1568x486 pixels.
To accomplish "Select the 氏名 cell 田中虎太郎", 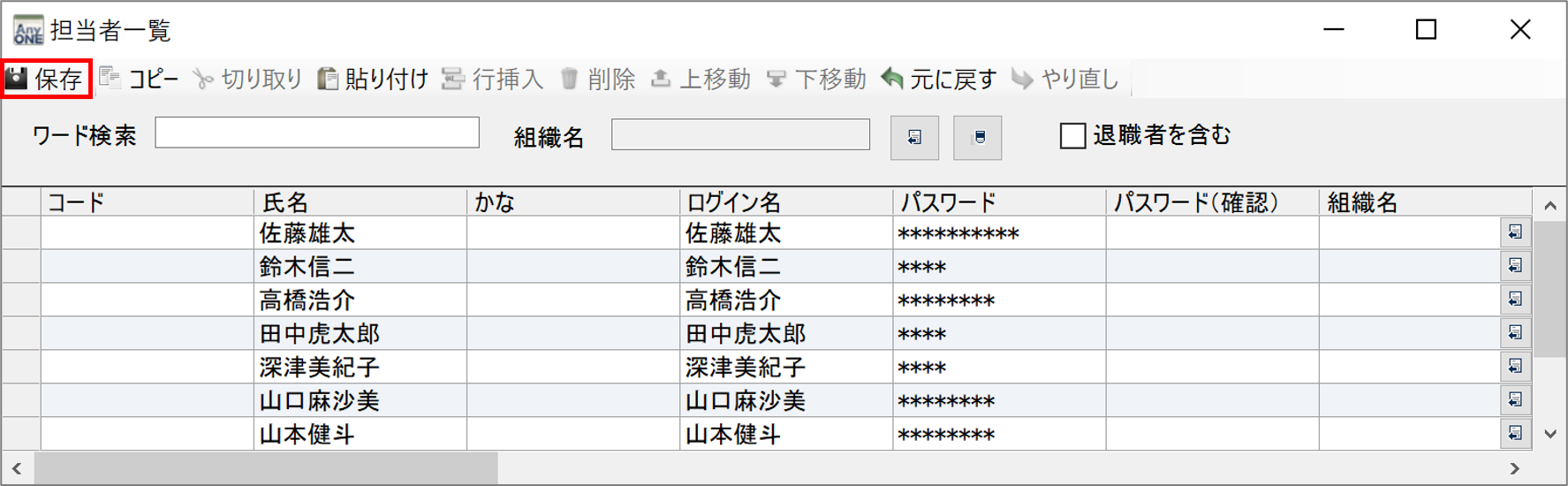I will [x=320, y=334].
